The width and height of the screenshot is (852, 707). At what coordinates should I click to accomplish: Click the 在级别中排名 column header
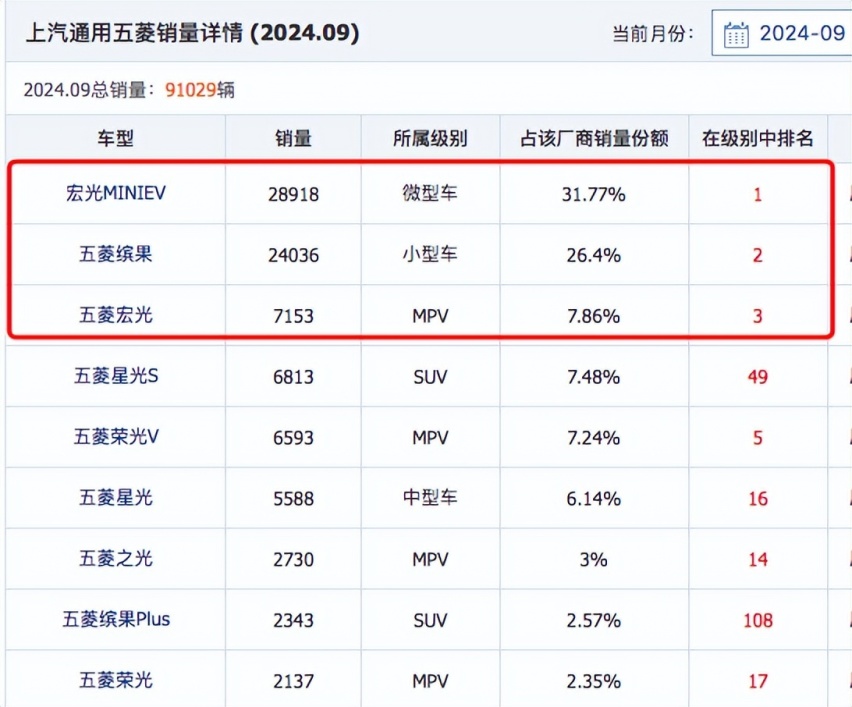(x=757, y=139)
